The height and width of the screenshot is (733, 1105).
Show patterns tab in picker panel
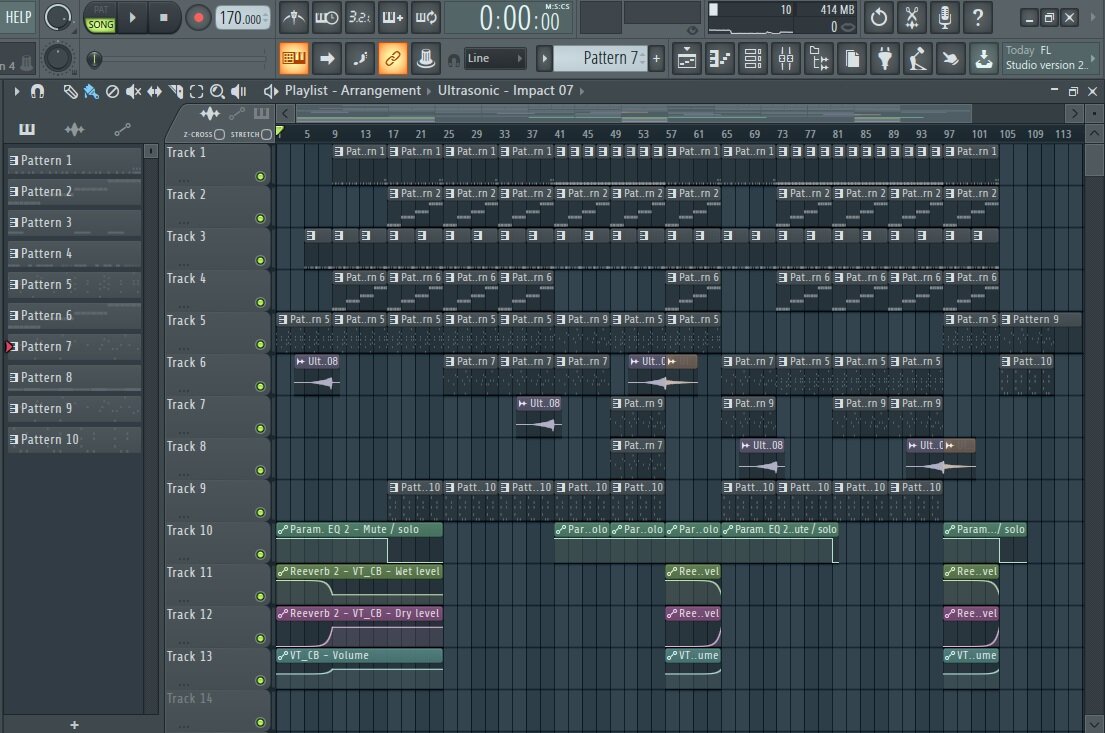click(x=27, y=129)
